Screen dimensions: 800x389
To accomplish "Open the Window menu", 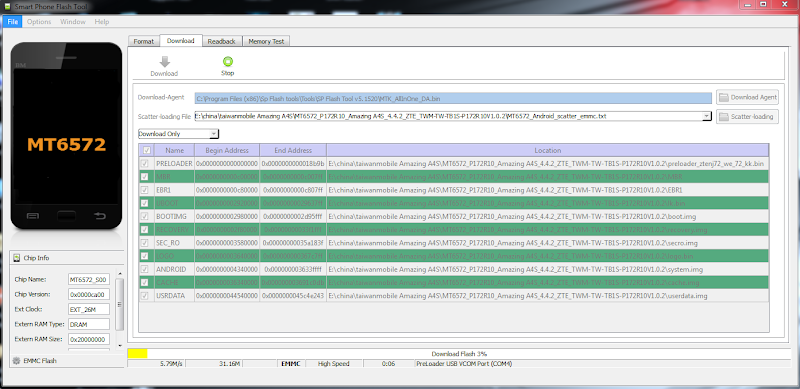I will click(x=72, y=22).
